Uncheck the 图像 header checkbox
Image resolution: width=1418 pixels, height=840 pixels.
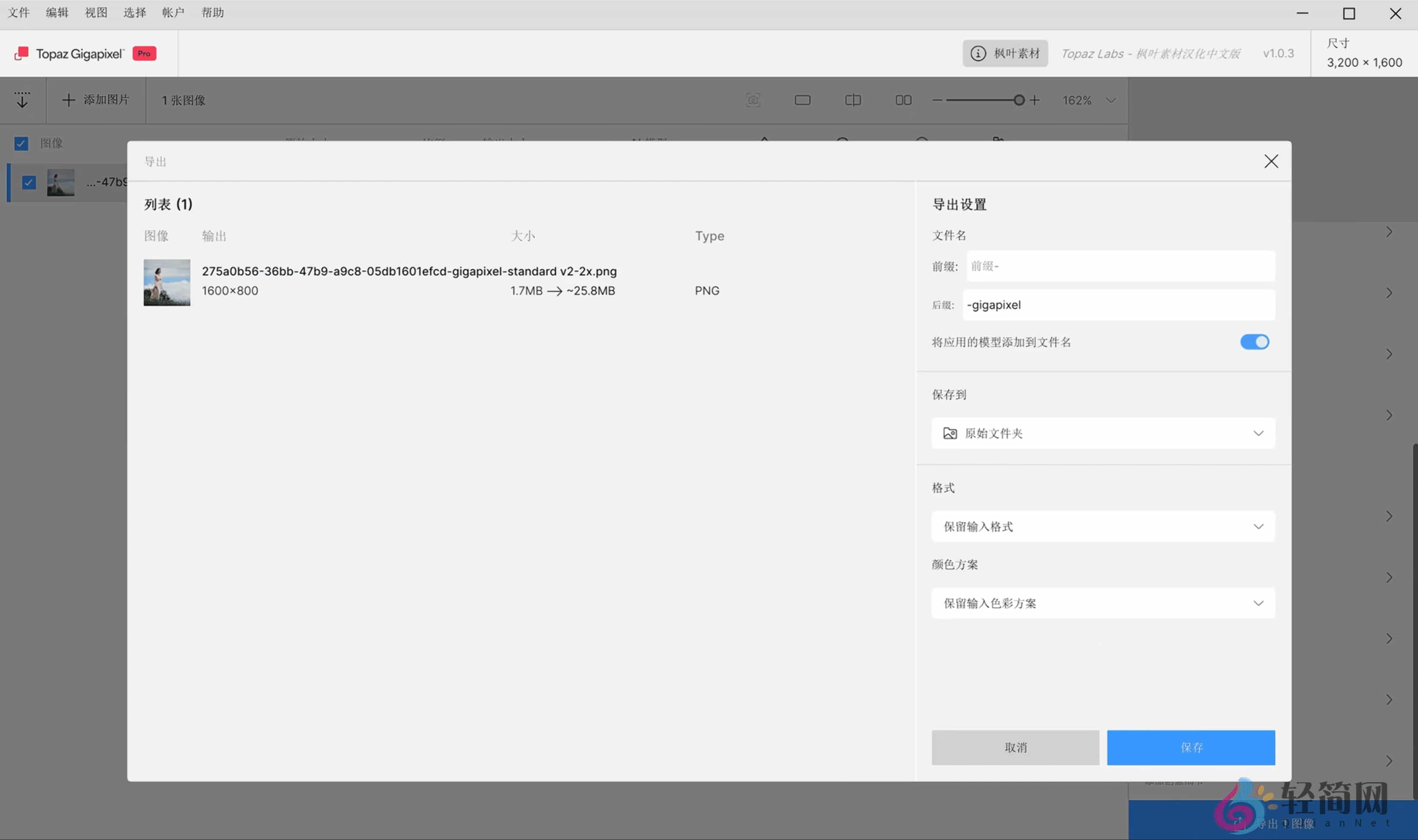pyautogui.click(x=21, y=143)
